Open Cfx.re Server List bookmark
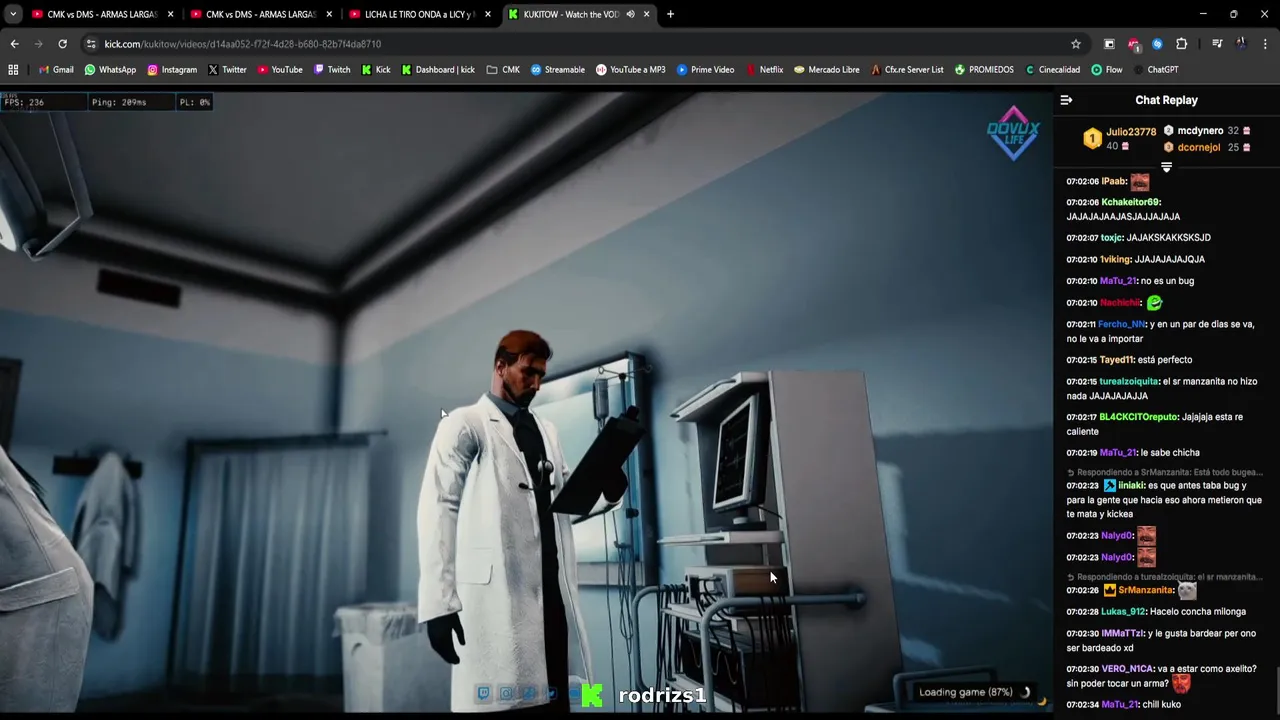This screenshot has width=1280, height=720. (x=907, y=70)
